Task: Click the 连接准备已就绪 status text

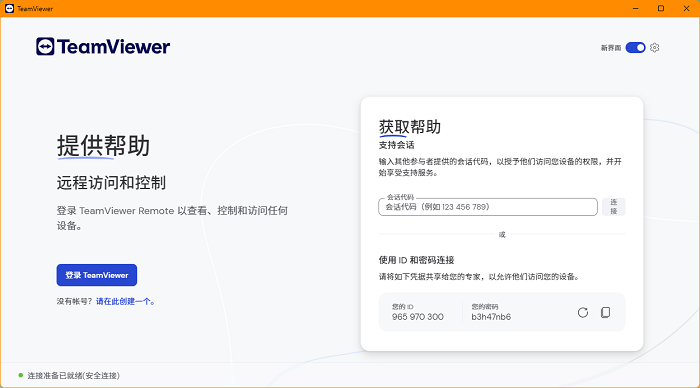Action: 74,375
